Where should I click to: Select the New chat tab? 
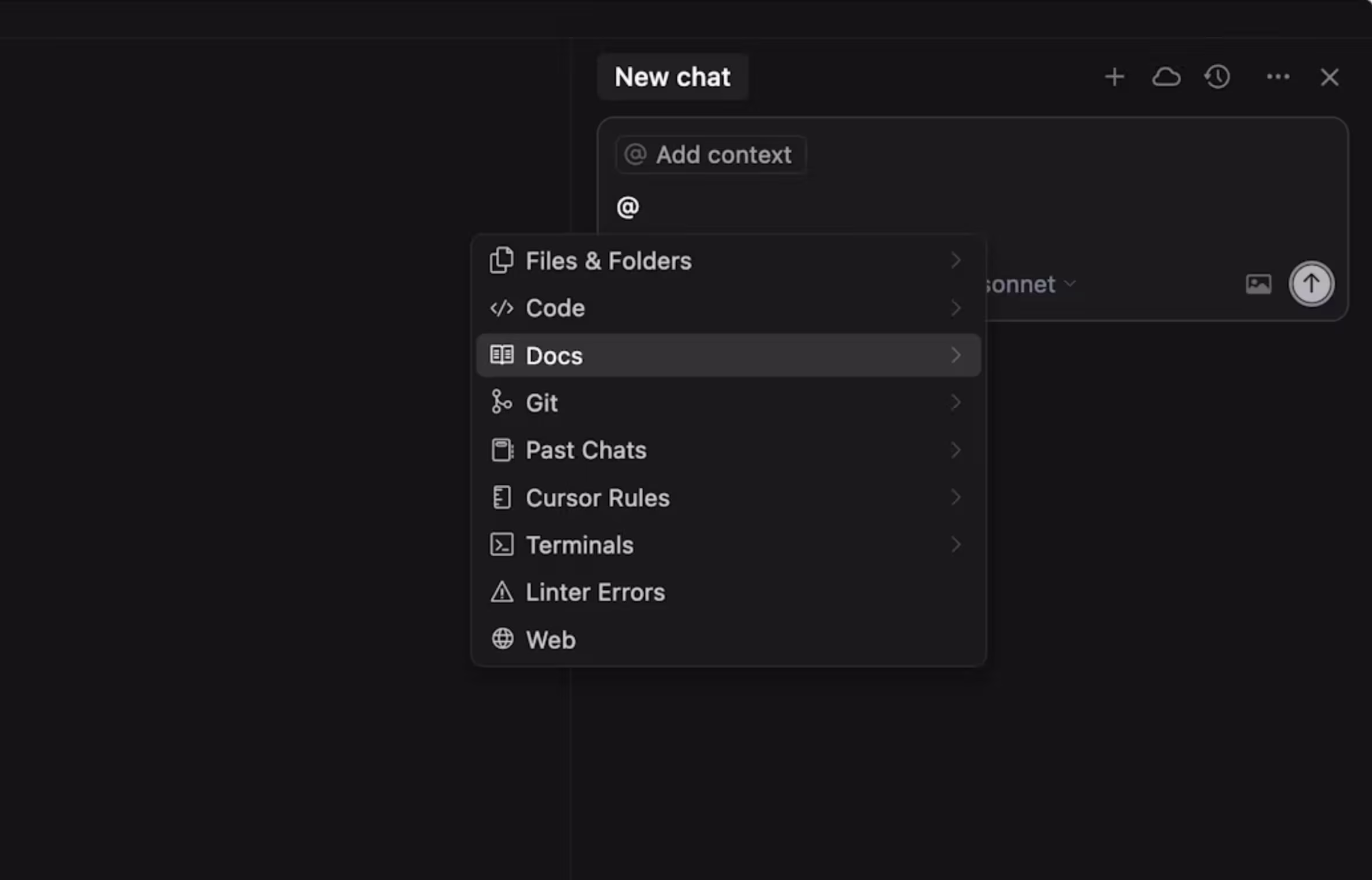[x=672, y=77]
